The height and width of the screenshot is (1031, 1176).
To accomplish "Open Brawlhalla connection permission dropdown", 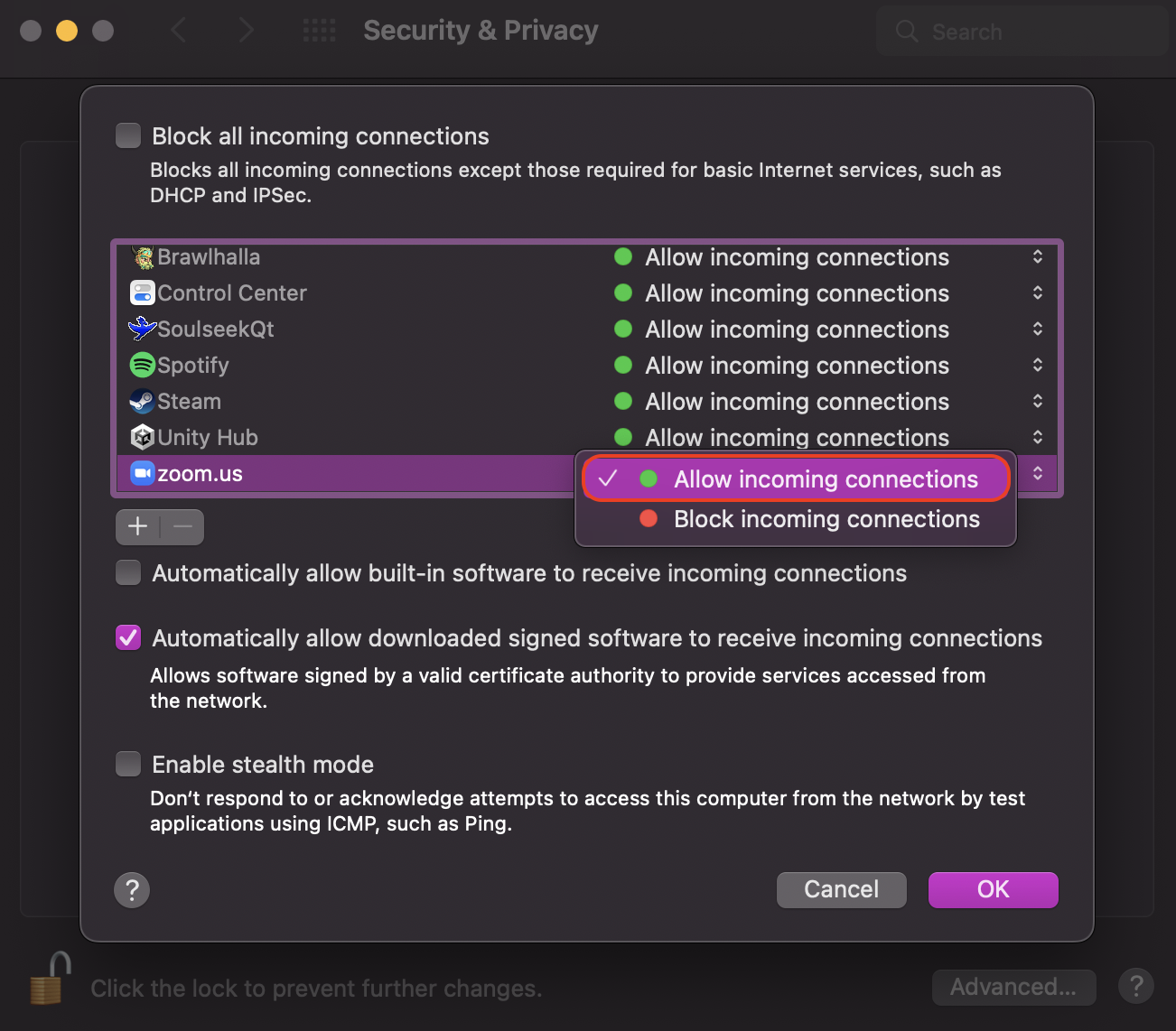I will [1038, 257].
